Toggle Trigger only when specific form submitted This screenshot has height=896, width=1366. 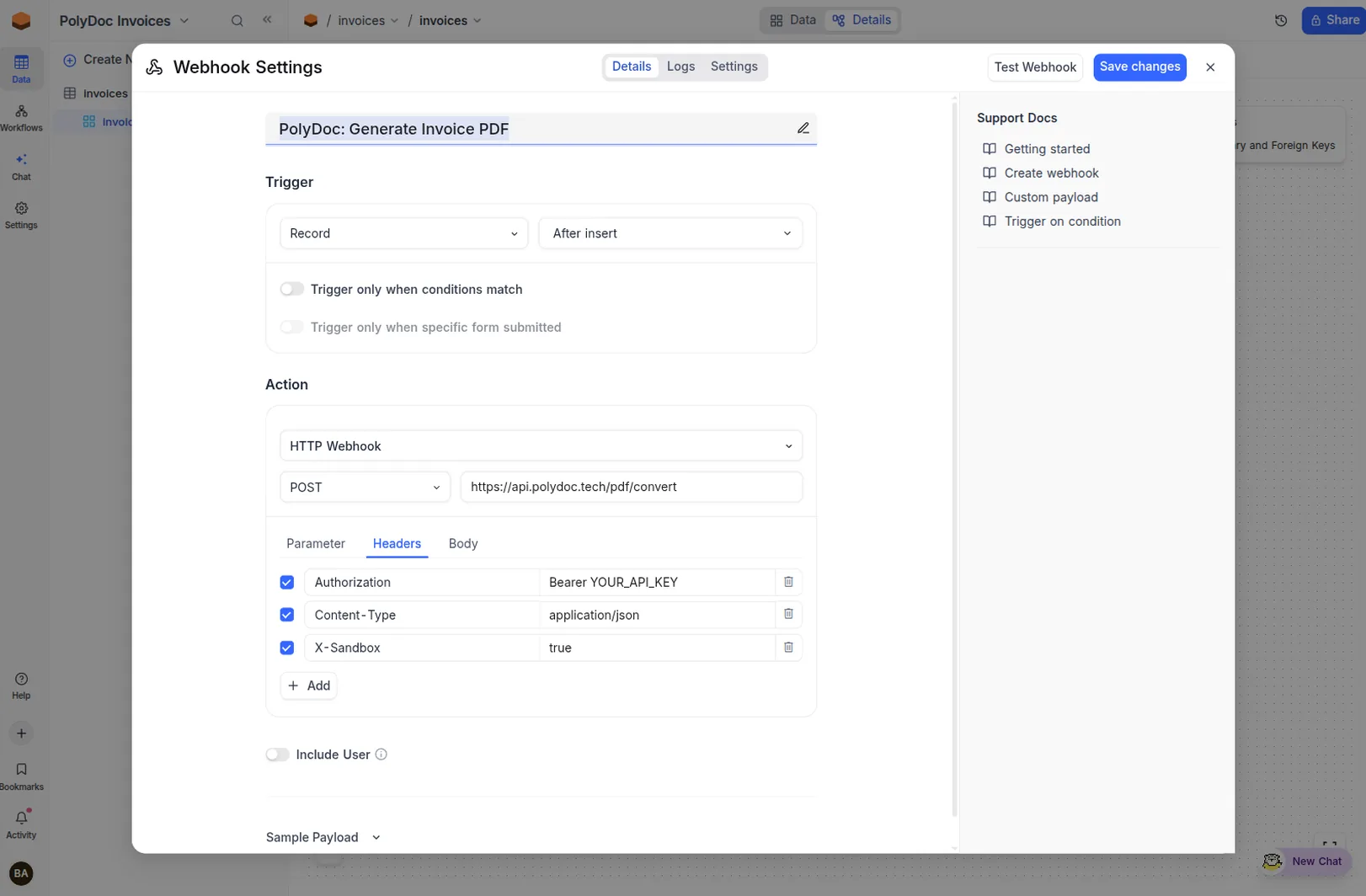(291, 327)
